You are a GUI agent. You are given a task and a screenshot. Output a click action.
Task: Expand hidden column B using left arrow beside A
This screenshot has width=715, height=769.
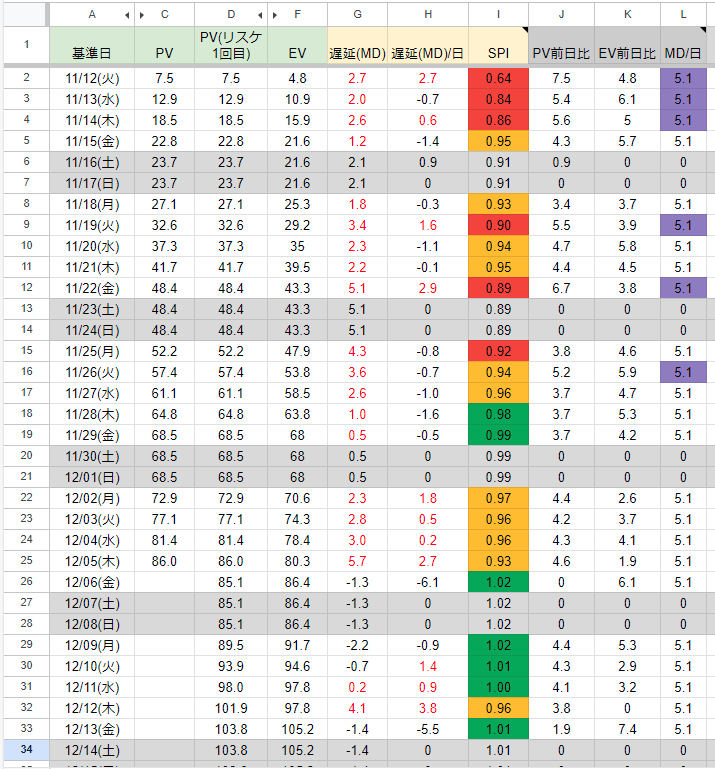127,15
